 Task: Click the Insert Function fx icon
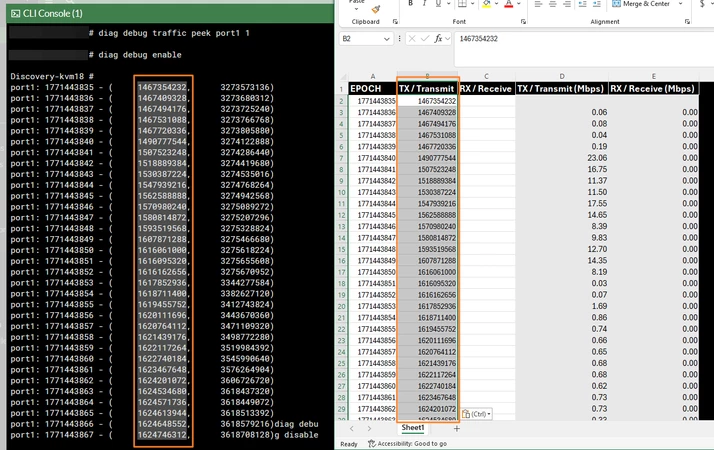439,39
